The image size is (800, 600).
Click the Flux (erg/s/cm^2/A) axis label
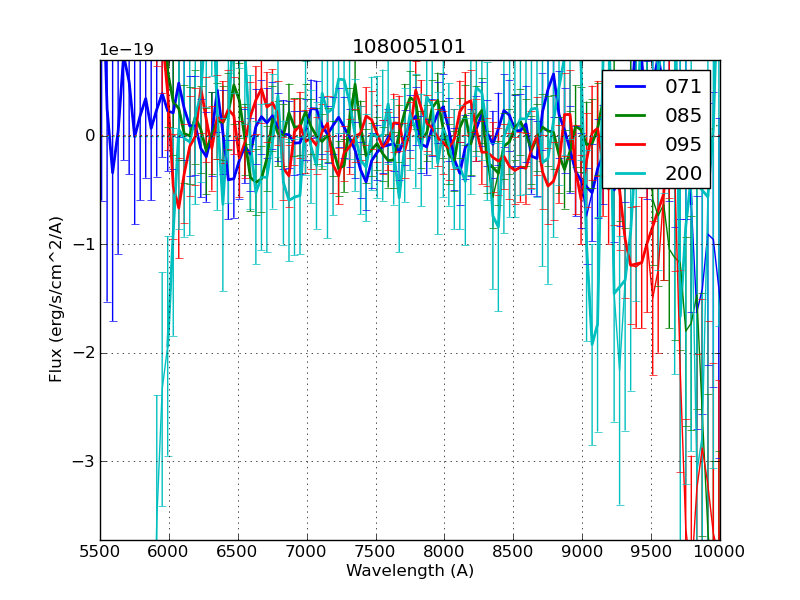tap(56, 299)
